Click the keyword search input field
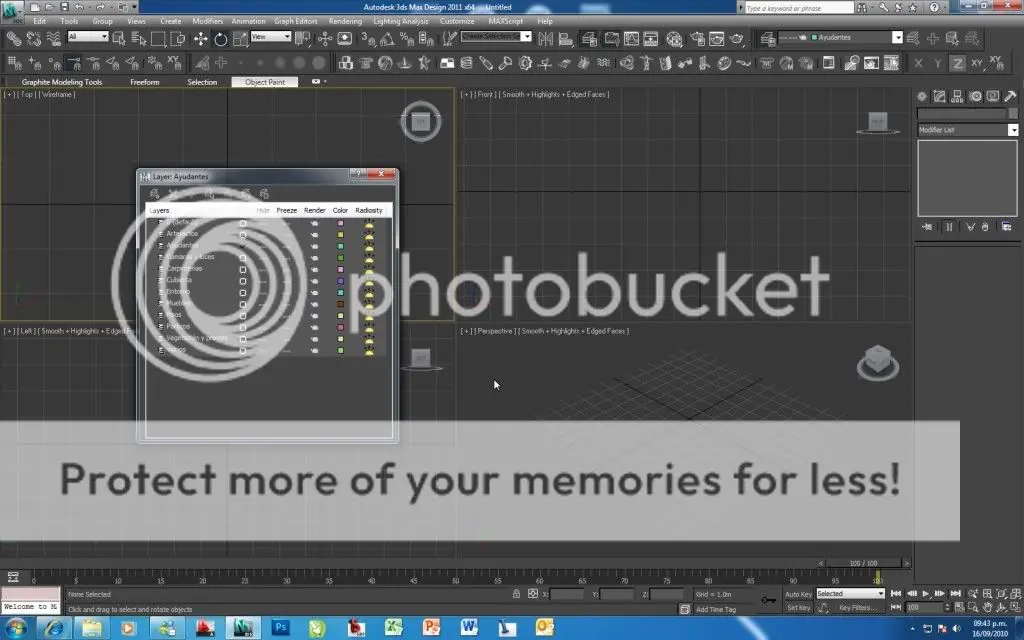 799,8
